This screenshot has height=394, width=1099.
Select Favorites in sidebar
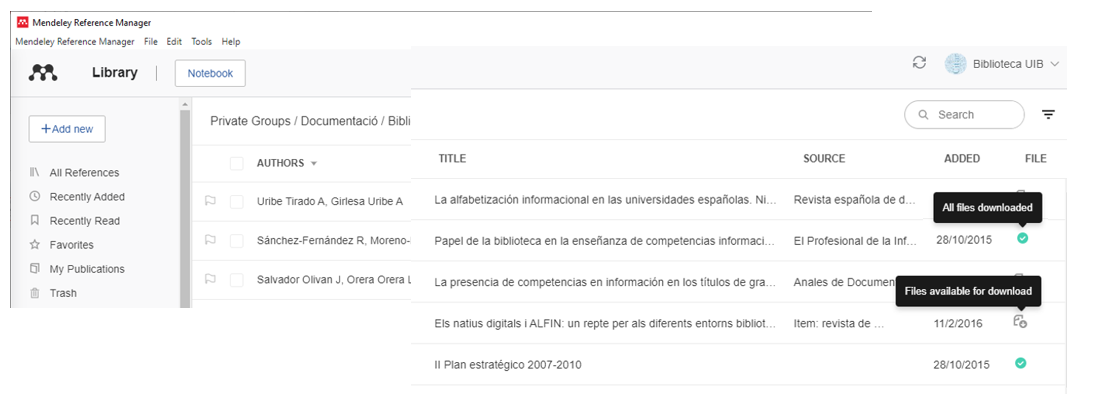(x=71, y=245)
